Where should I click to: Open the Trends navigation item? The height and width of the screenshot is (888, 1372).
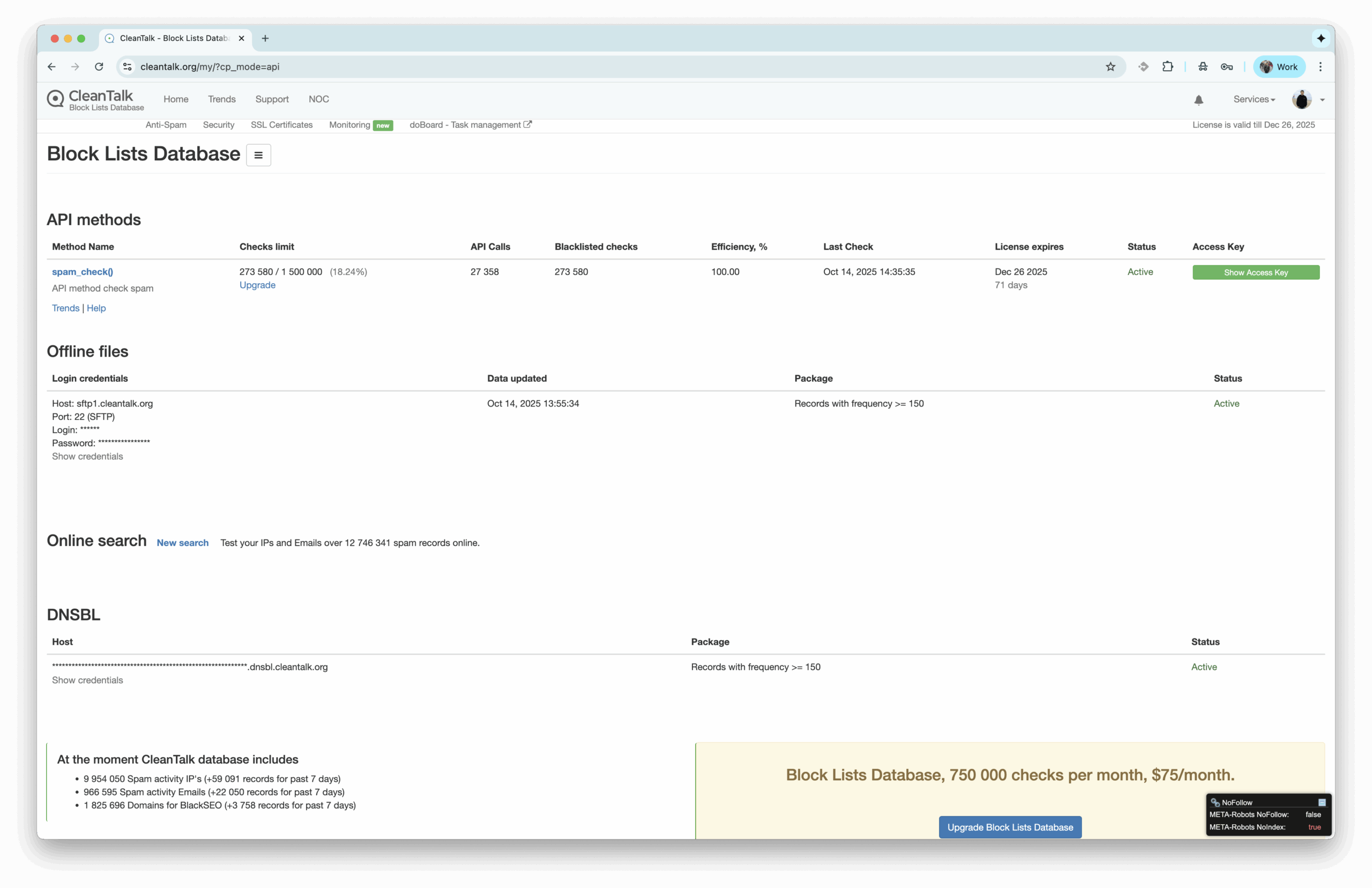pyautogui.click(x=221, y=99)
